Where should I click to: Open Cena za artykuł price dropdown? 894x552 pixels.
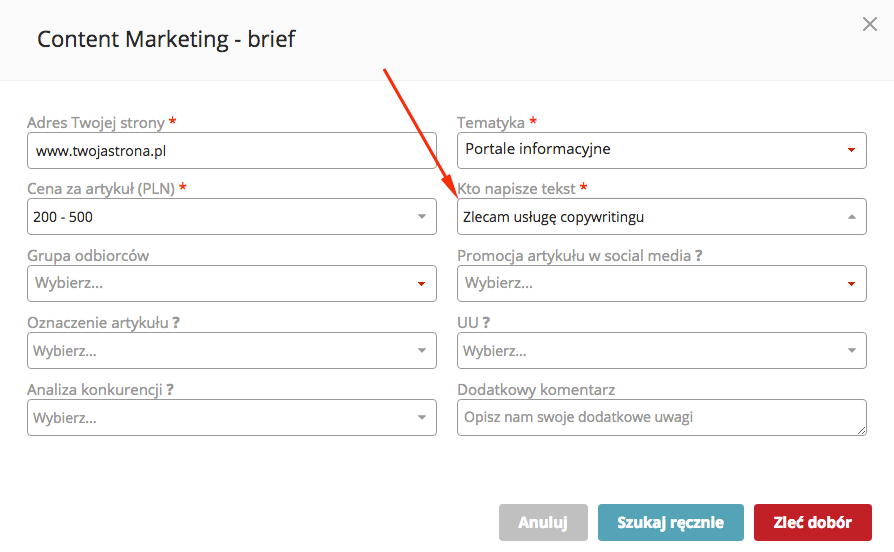(231, 217)
